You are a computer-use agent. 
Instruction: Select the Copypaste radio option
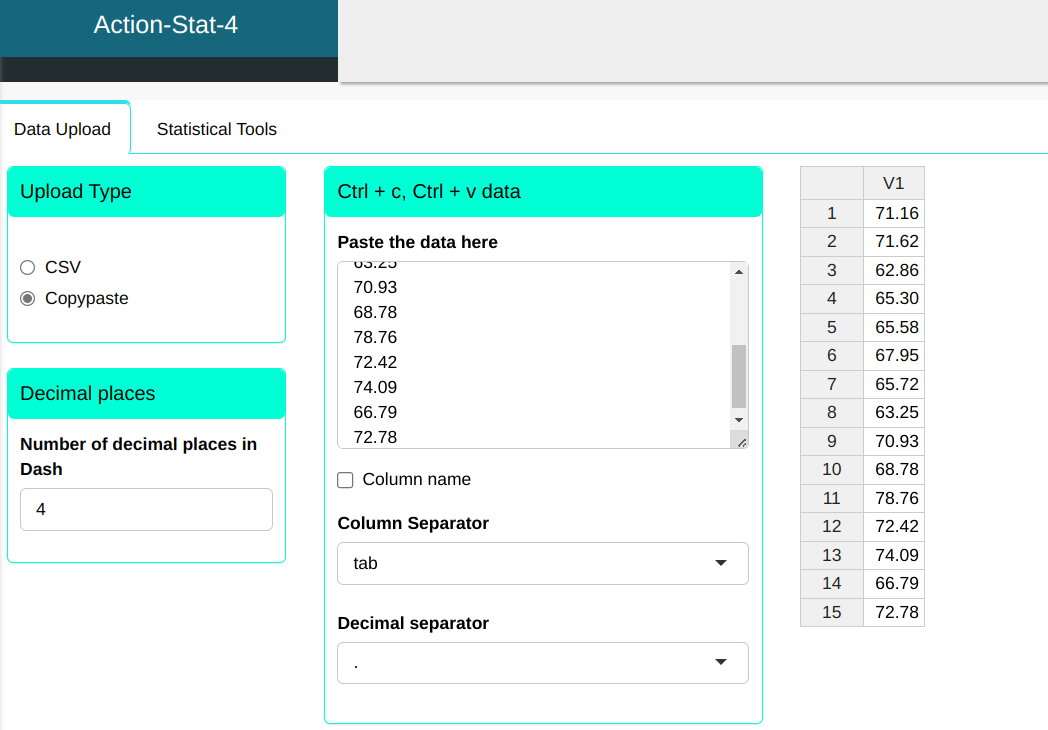[28, 298]
